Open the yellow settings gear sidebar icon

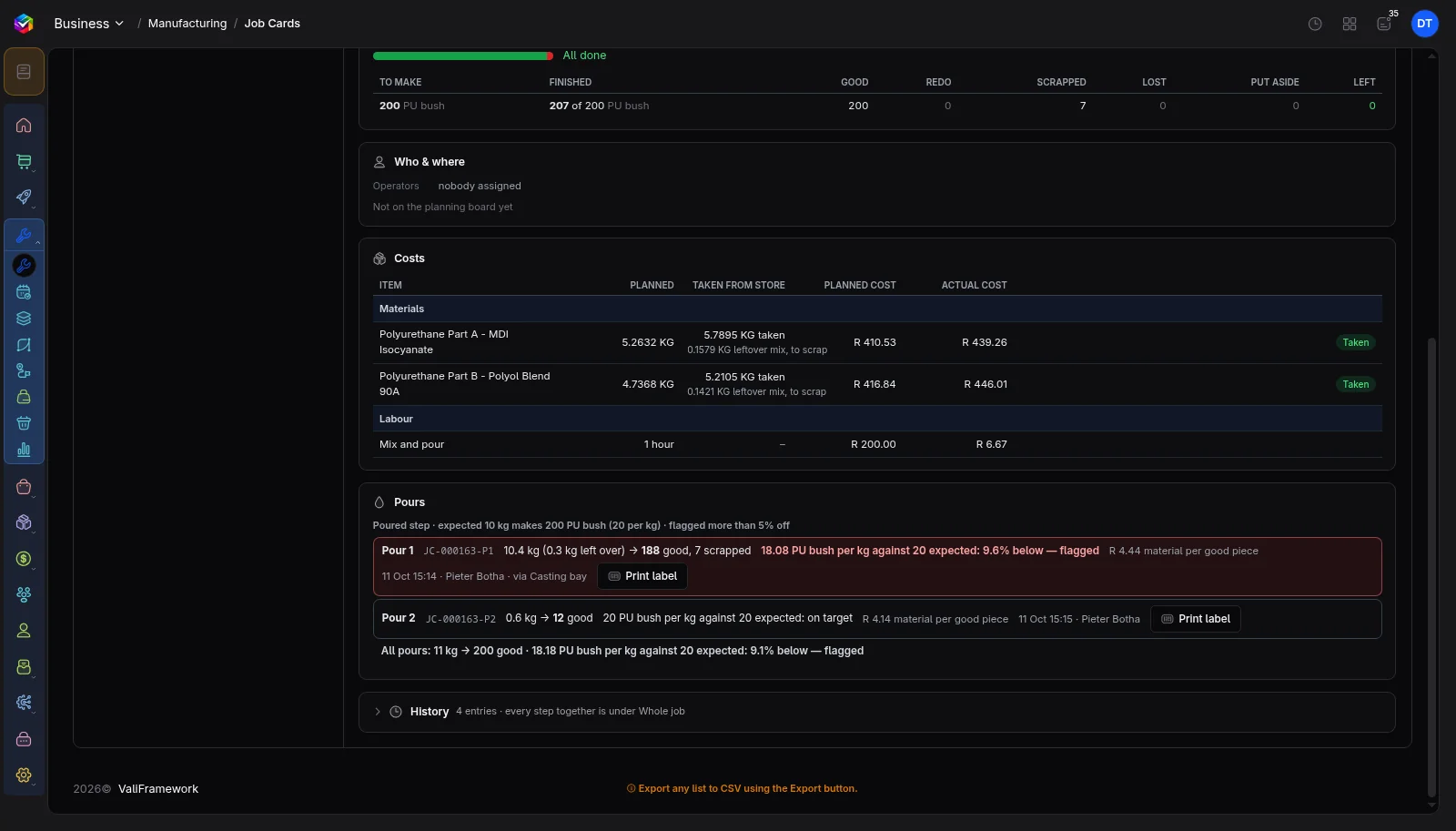click(x=24, y=775)
